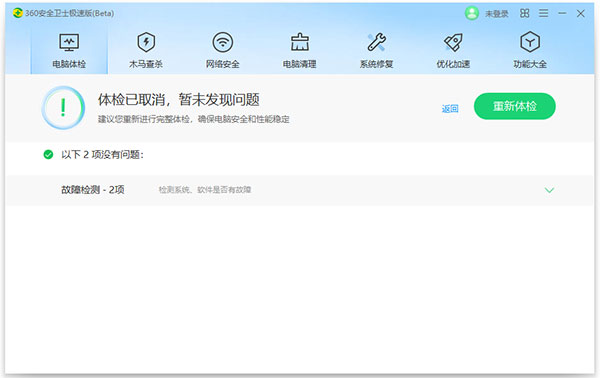This screenshot has height=378, width=600.
Task: Open the 网络安全 network security tab
Action: pyautogui.click(x=223, y=51)
